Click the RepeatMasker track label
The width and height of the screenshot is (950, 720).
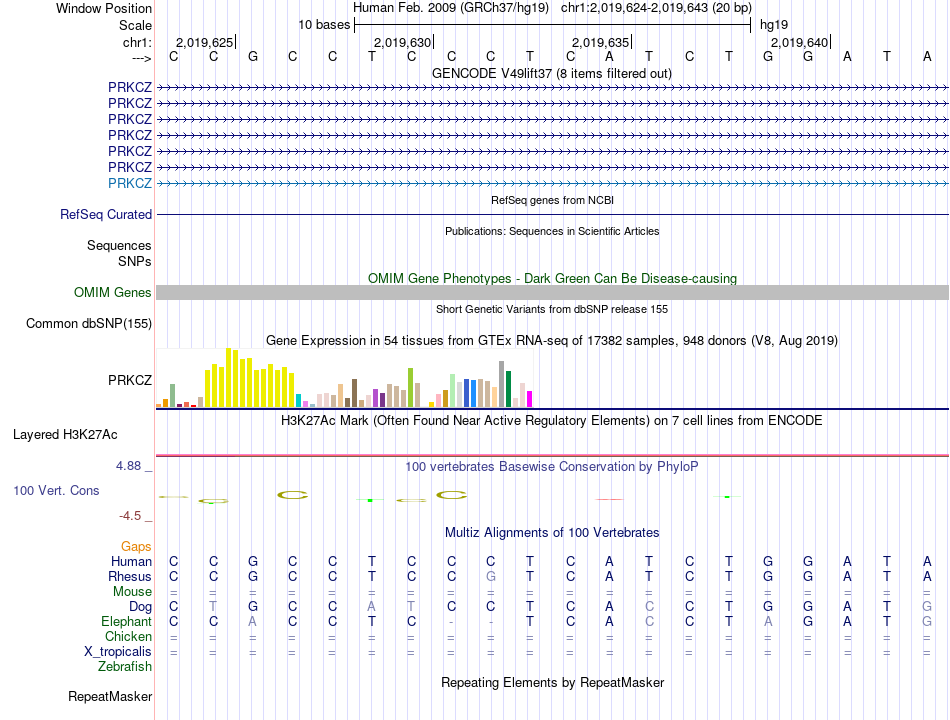pos(110,696)
